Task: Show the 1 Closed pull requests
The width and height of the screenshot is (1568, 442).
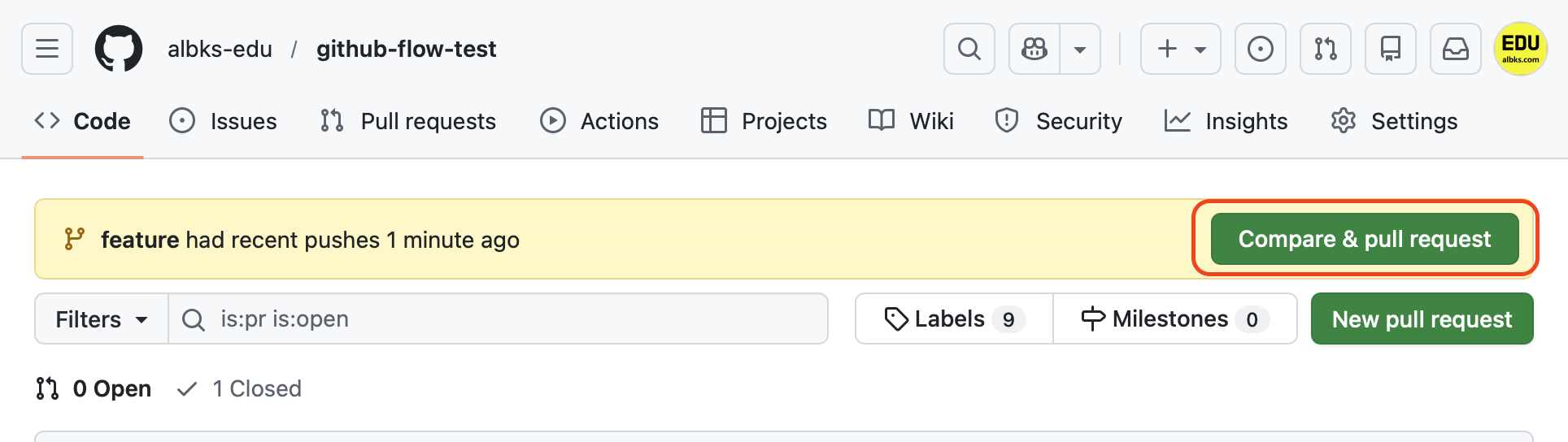Action: 240,388
